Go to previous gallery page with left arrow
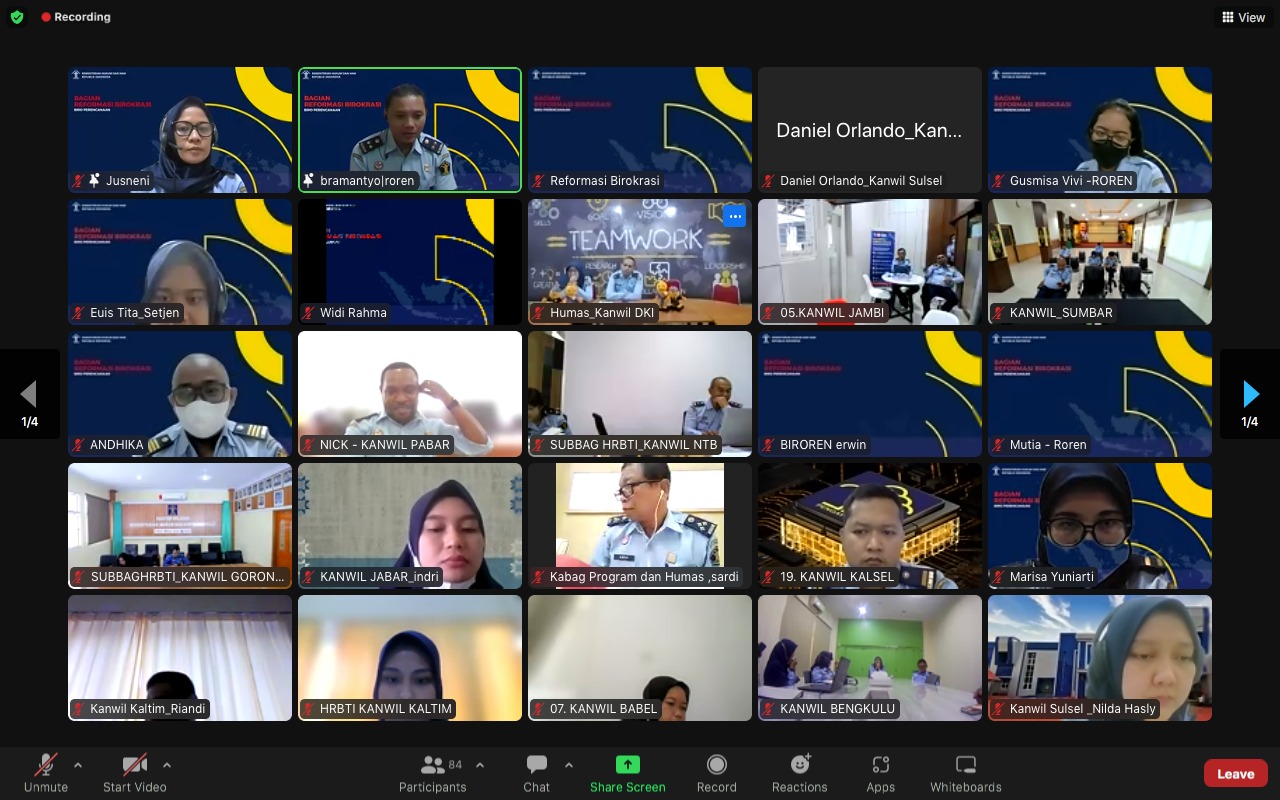Image resolution: width=1280 pixels, height=800 pixels. (29, 393)
